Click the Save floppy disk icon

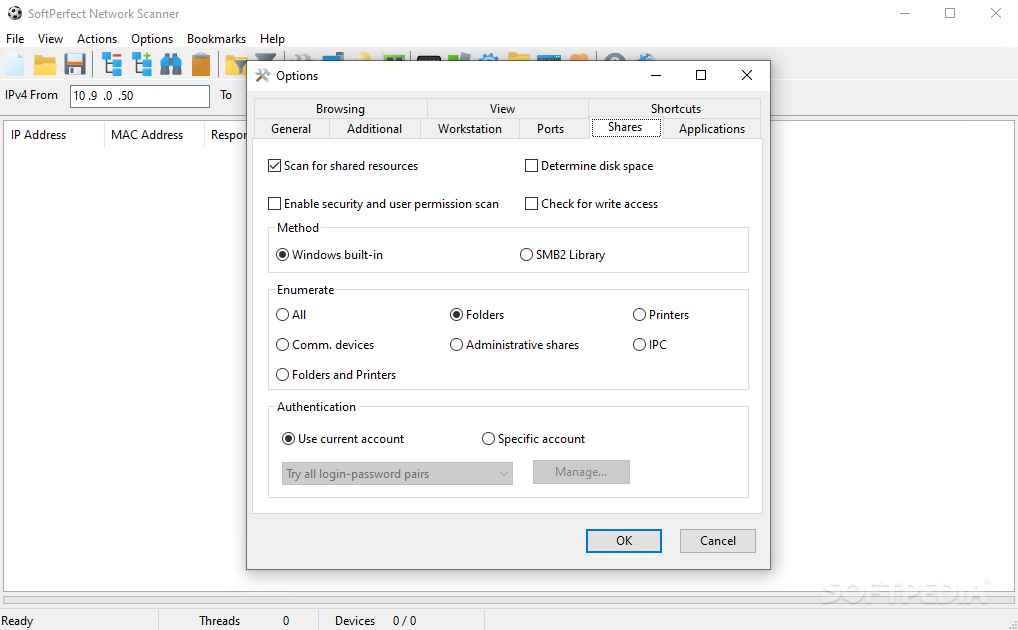pyautogui.click(x=75, y=64)
